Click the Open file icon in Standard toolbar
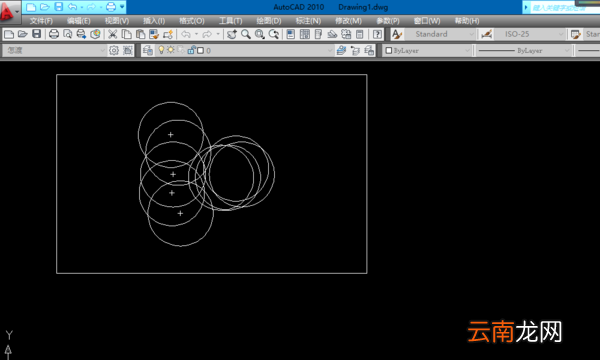Screen dimensions: 600x360 [x=23, y=34]
